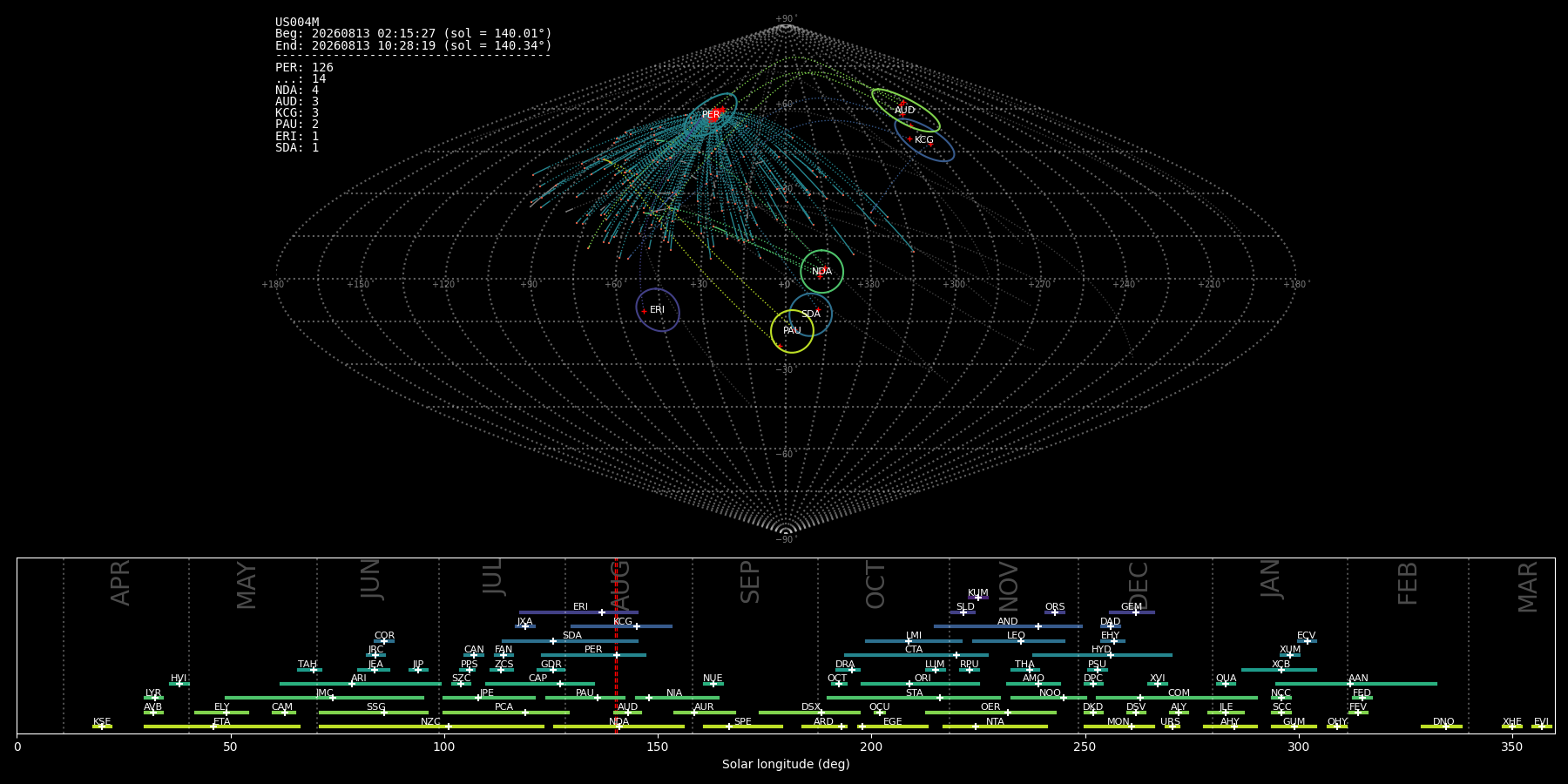Click the KUM shower peak marker
Screen dimensions: 1568x784
click(x=977, y=598)
